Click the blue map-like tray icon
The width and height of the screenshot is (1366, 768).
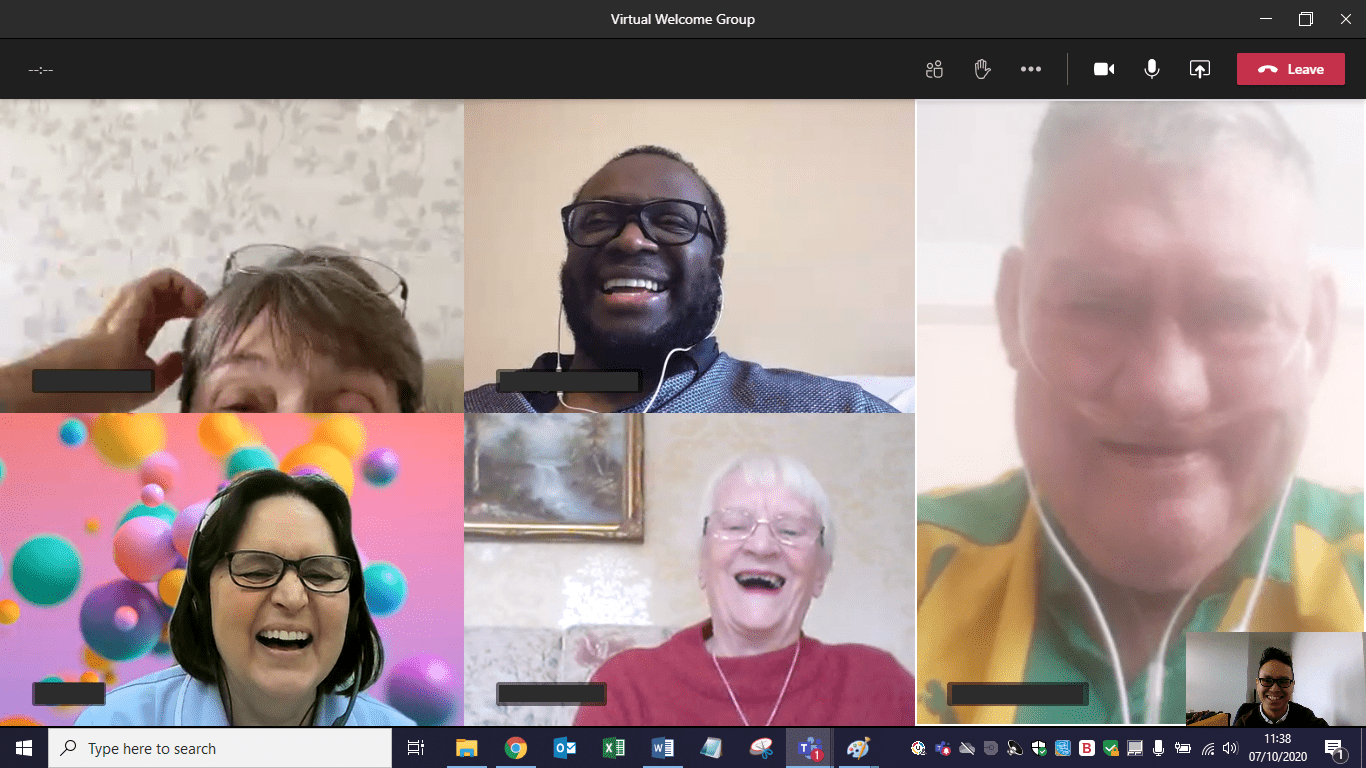(1063, 748)
